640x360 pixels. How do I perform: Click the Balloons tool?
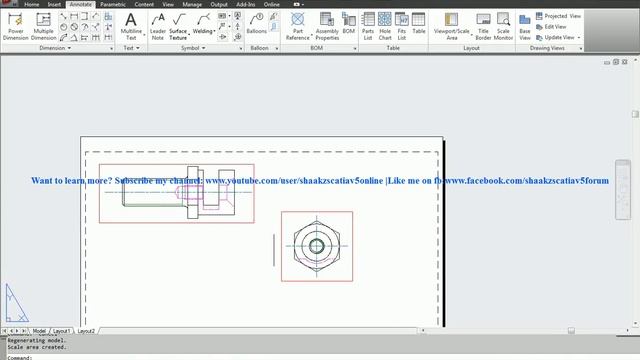click(256, 23)
